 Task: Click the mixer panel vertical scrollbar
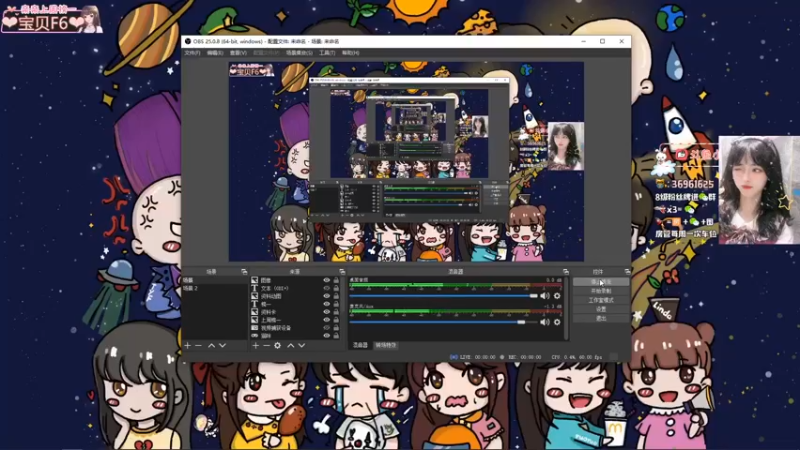coord(566,309)
